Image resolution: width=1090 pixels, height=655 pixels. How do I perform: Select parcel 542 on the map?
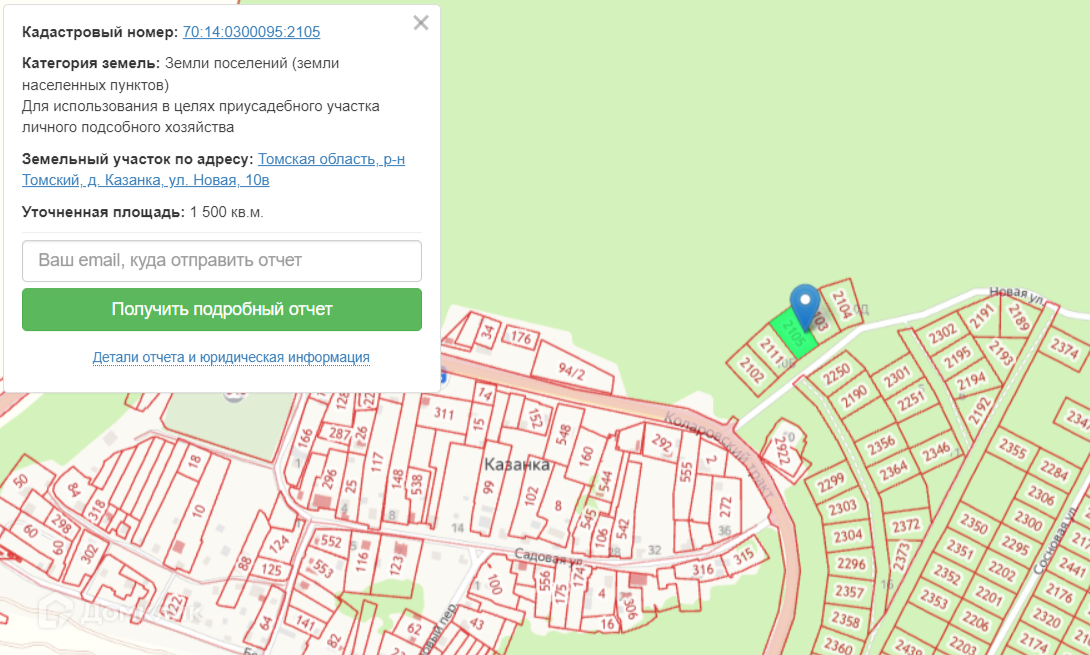[x=622, y=528]
